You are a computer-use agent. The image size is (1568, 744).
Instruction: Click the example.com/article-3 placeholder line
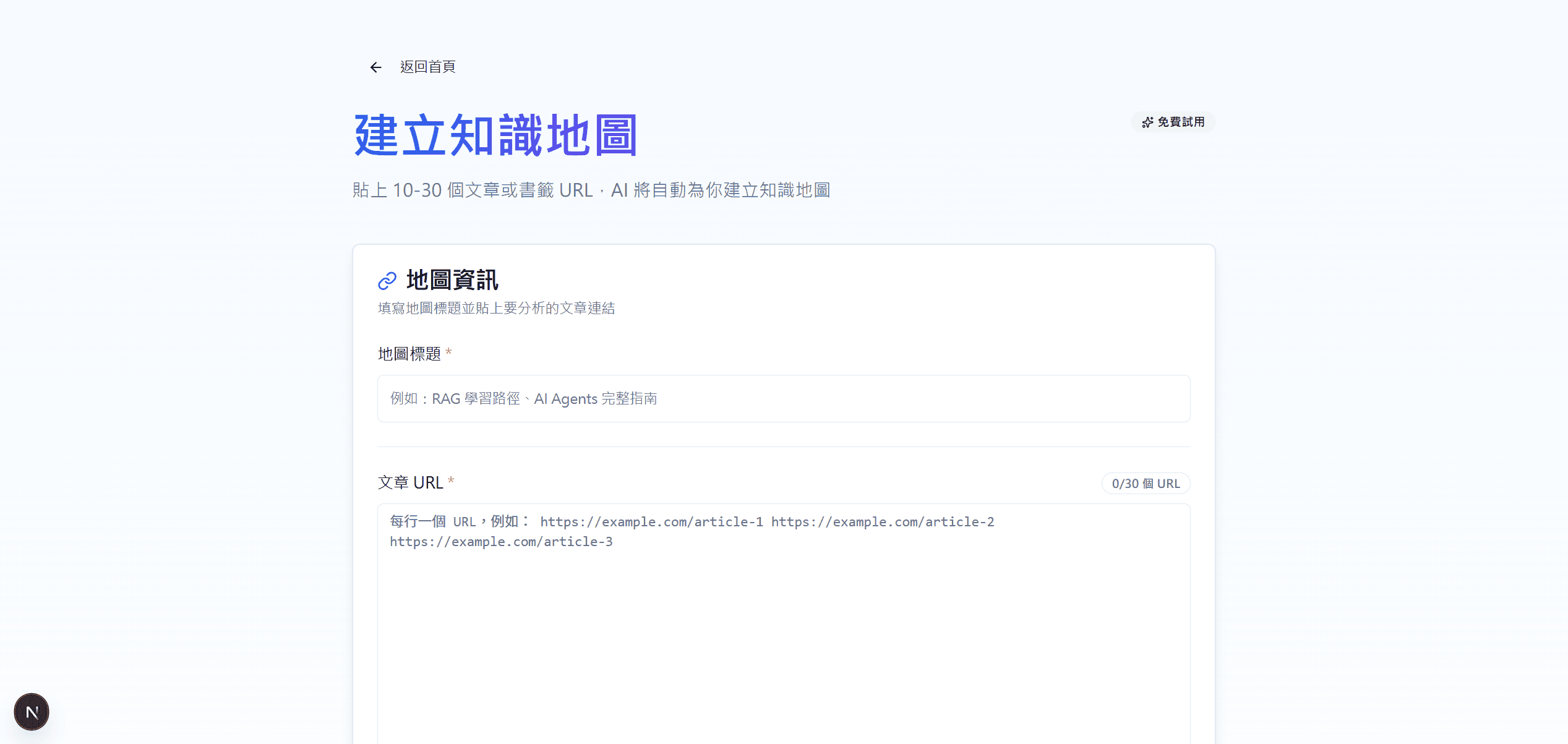point(501,542)
